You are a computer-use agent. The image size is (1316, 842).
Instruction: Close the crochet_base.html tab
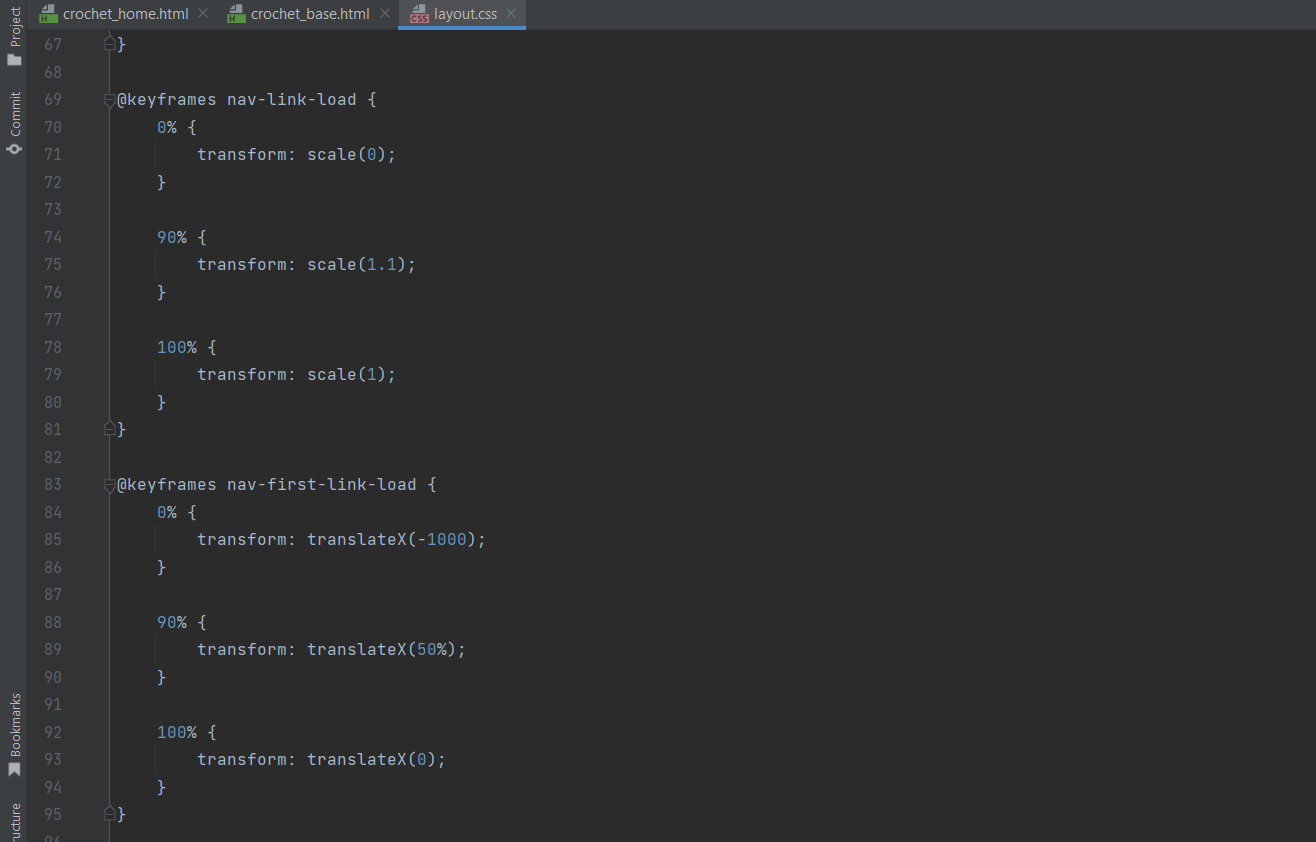[x=384, y=14]
